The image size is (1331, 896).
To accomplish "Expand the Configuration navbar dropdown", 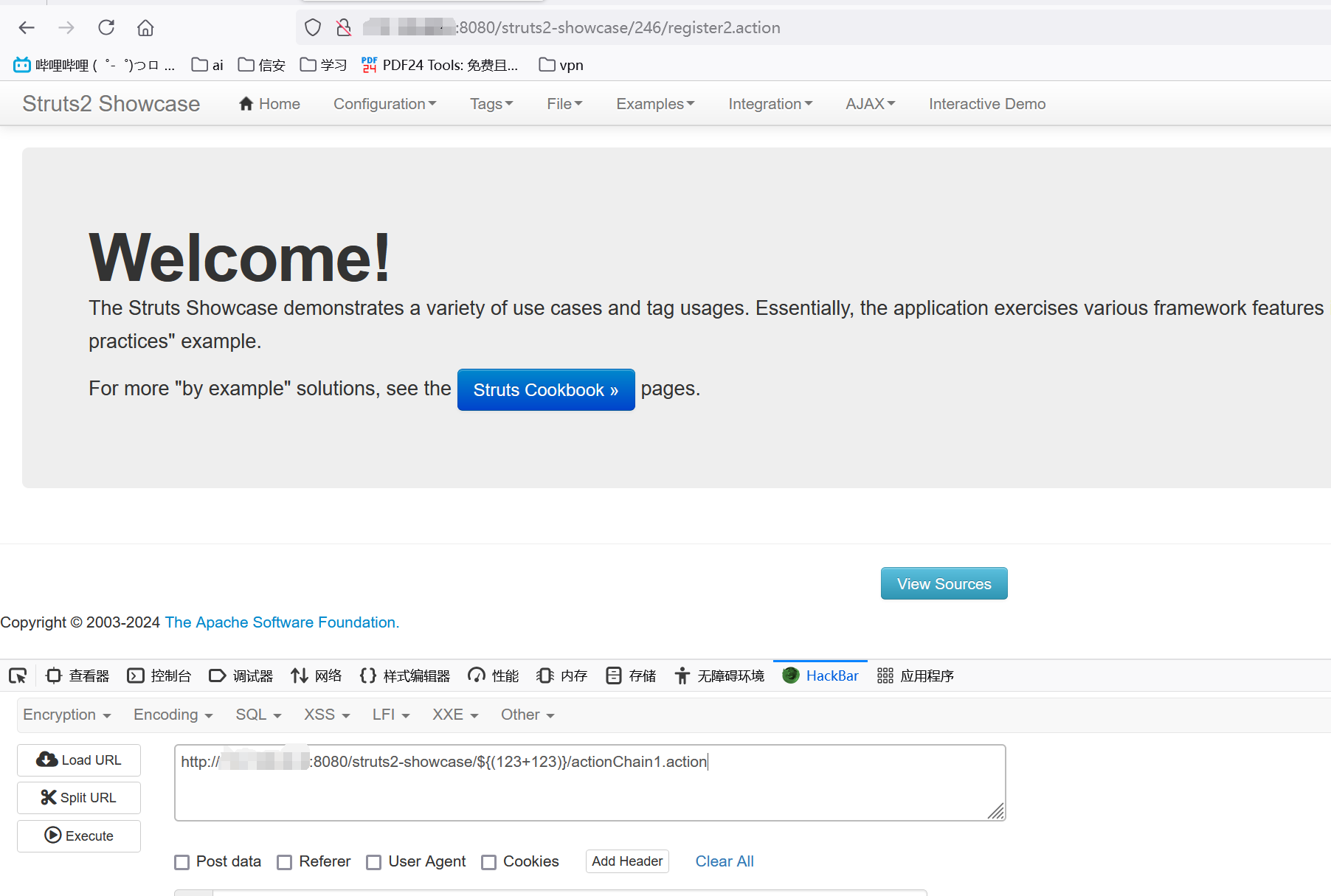I will (x=385, y=104).
